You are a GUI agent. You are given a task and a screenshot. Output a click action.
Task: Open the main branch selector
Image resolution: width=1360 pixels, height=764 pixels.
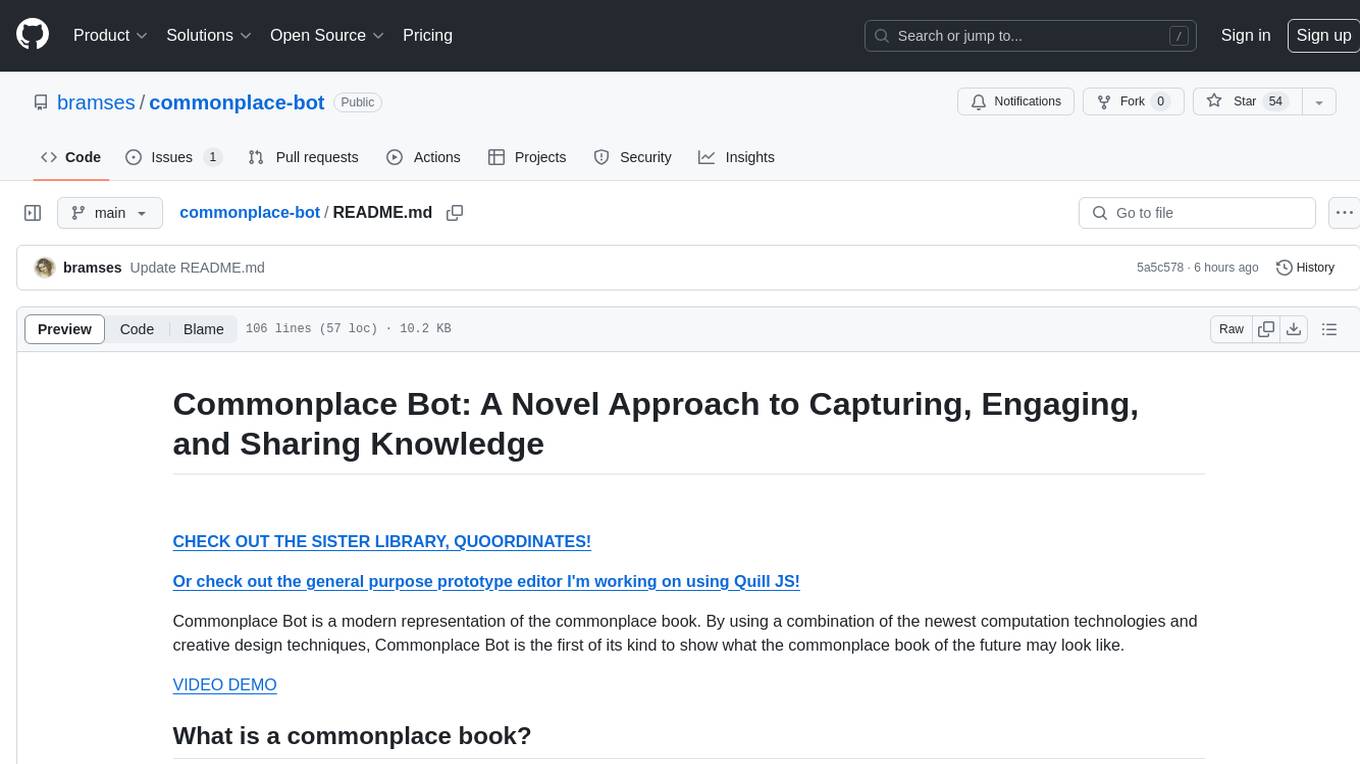(109, 213)
